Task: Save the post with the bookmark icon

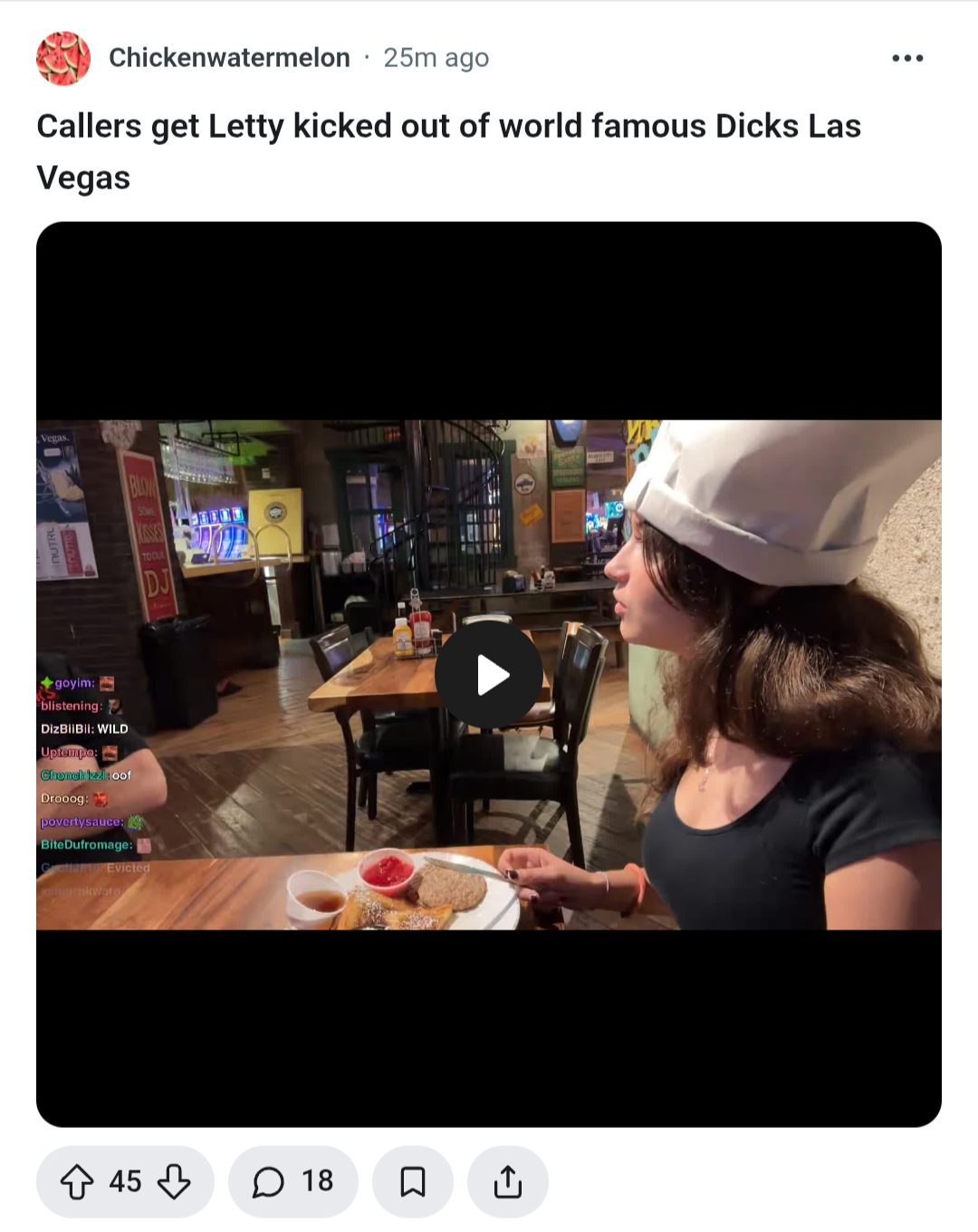Action: 413,1181
